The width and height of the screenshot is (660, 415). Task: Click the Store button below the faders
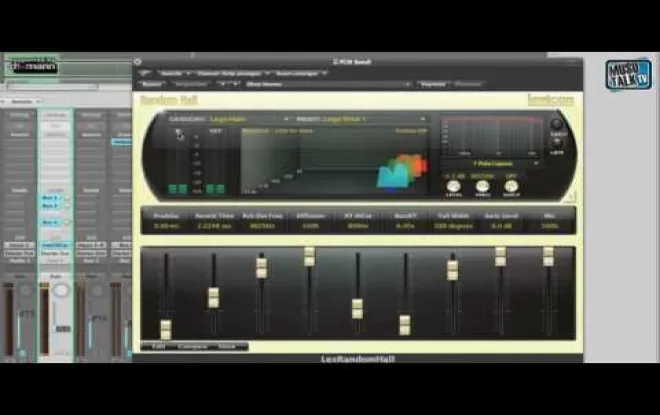227,346
